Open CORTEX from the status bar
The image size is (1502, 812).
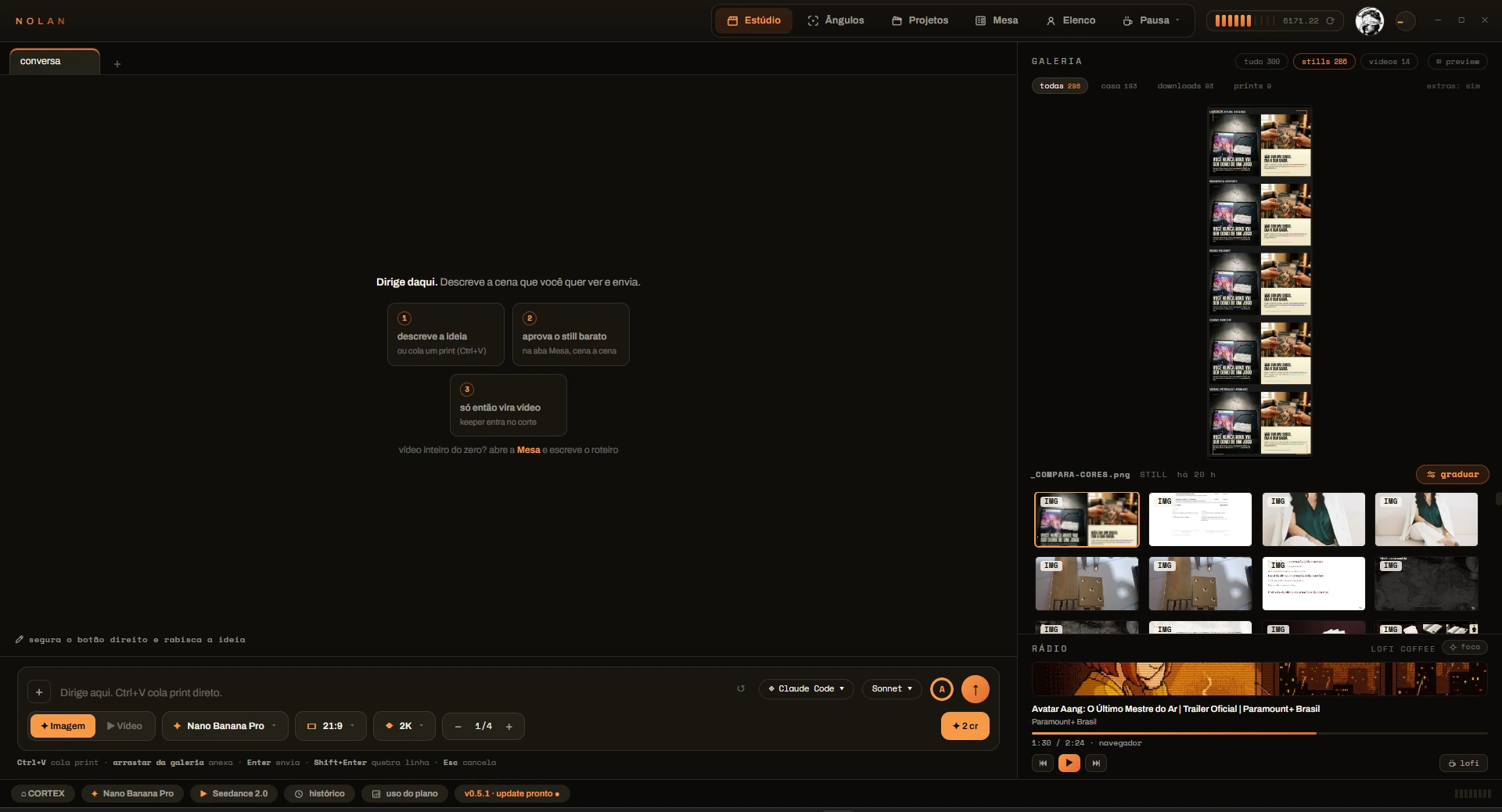point(43,793)
